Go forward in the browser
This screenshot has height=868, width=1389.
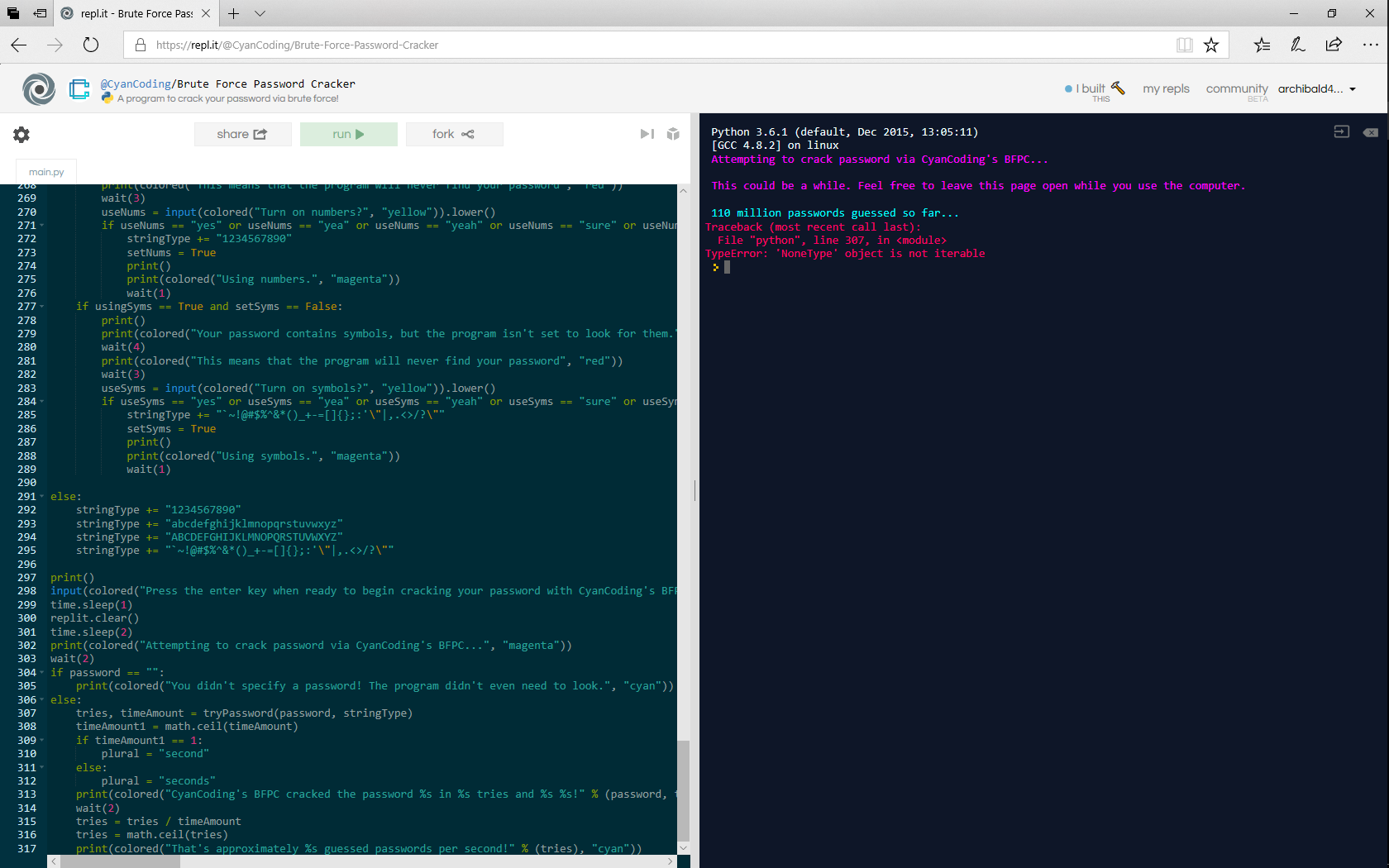pyautogui.click(x=55, y=45)
